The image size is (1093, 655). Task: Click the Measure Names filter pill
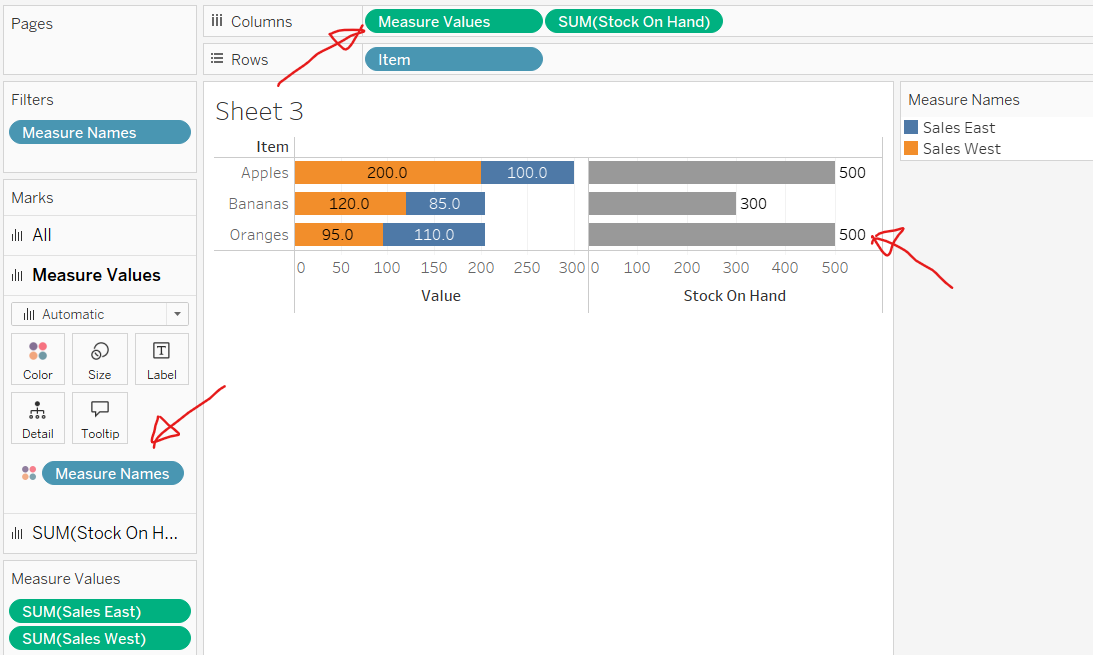(99, 132)
